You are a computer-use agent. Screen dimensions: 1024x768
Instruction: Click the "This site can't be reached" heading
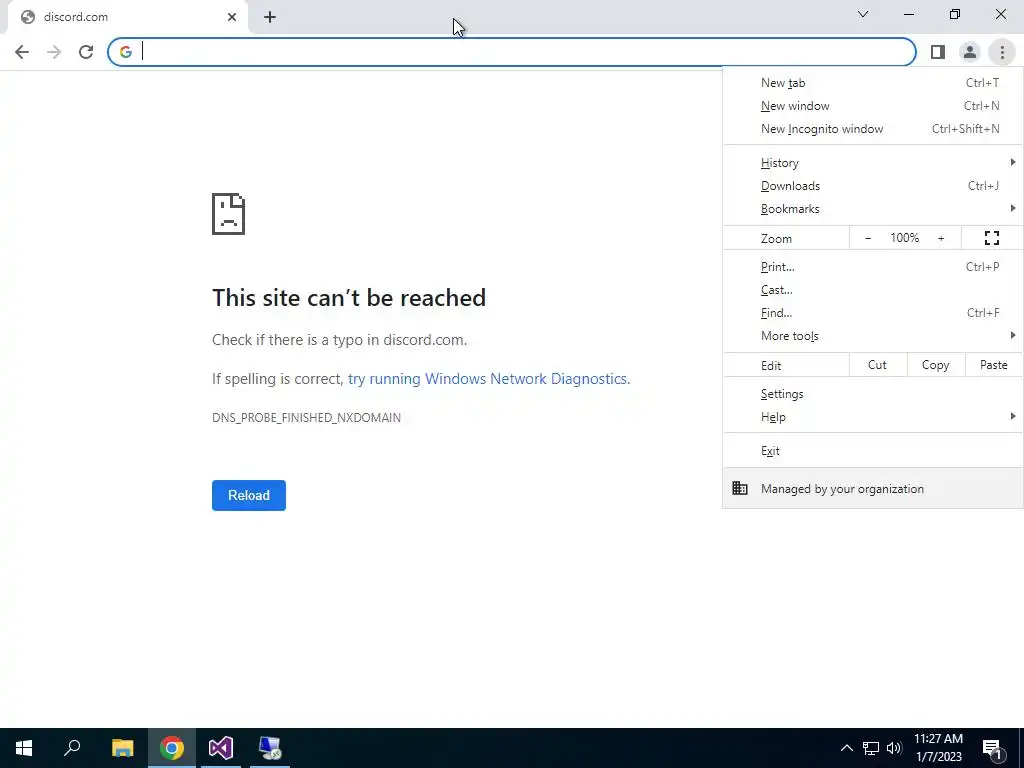(x=349, y=298)
